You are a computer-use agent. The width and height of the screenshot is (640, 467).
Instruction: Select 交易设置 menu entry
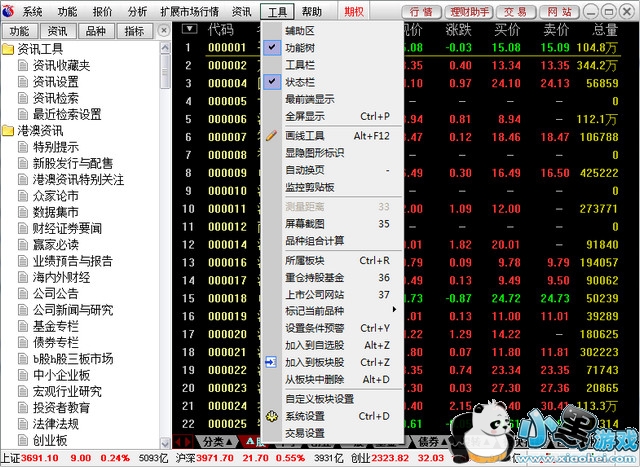tap(331, 433)
